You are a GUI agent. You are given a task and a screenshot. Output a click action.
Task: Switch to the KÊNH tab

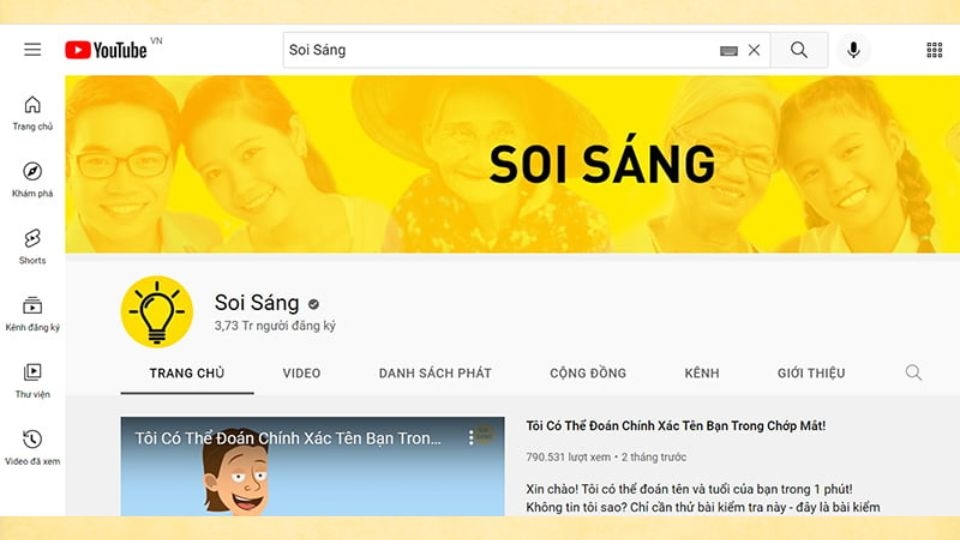click(702, 373)
